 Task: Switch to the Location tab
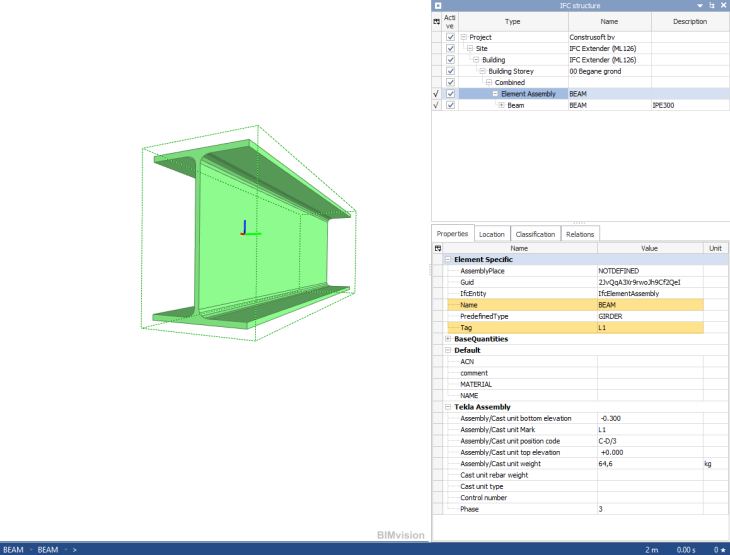coord(492,234)
